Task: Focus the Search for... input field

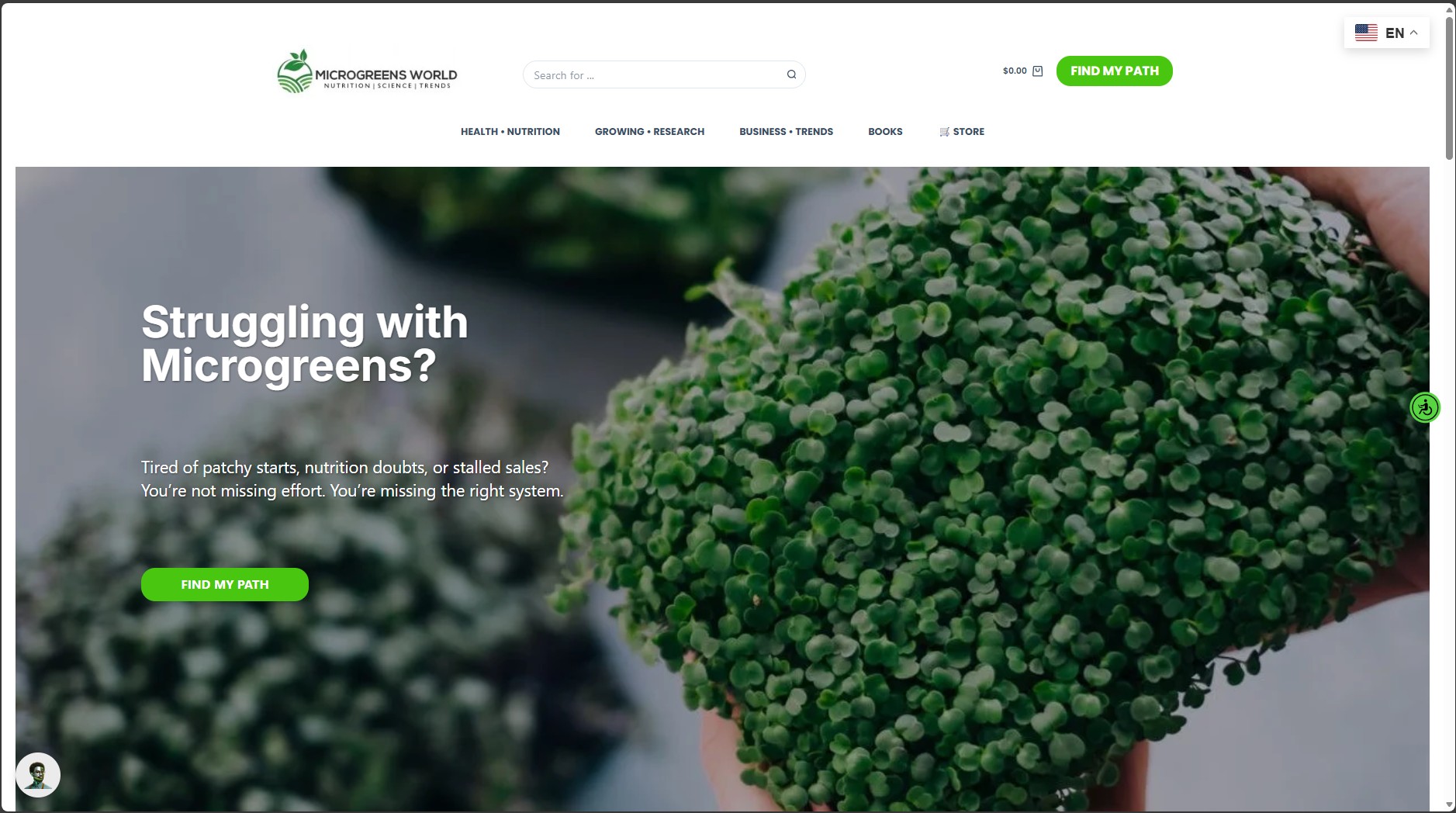Action: coord(655,74)
